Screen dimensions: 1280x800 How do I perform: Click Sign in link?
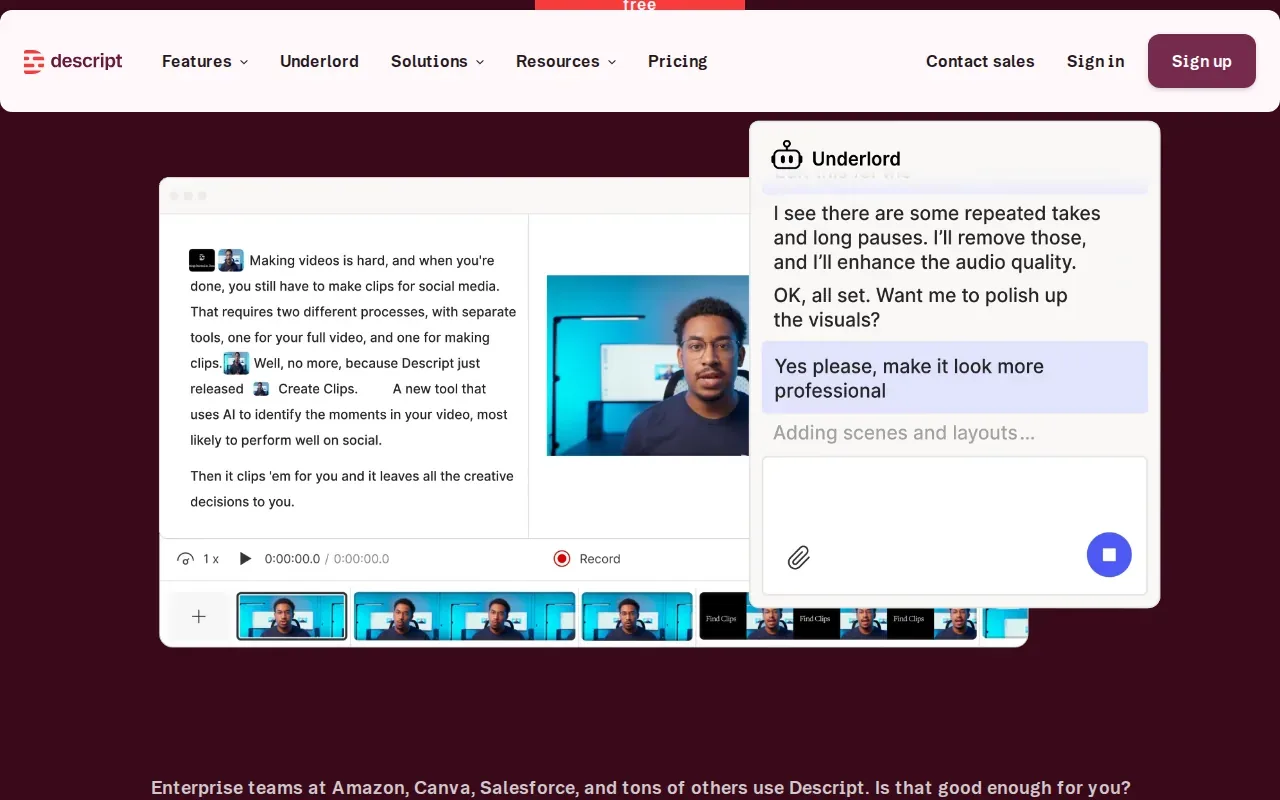[1095, 61]
